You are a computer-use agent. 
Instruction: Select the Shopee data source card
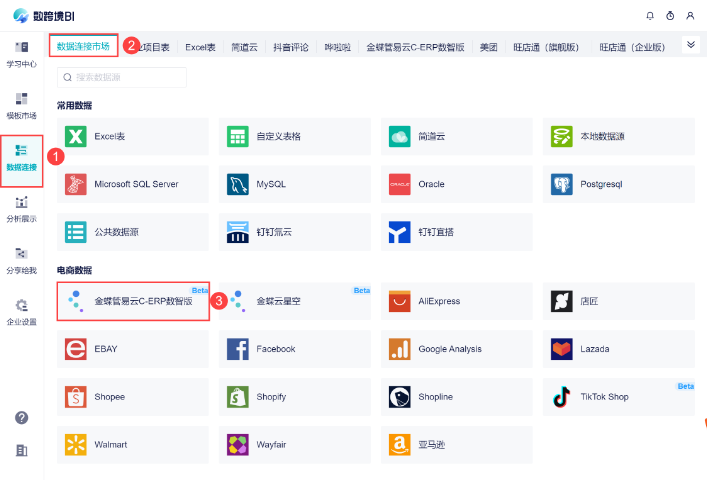pos(133,397)
